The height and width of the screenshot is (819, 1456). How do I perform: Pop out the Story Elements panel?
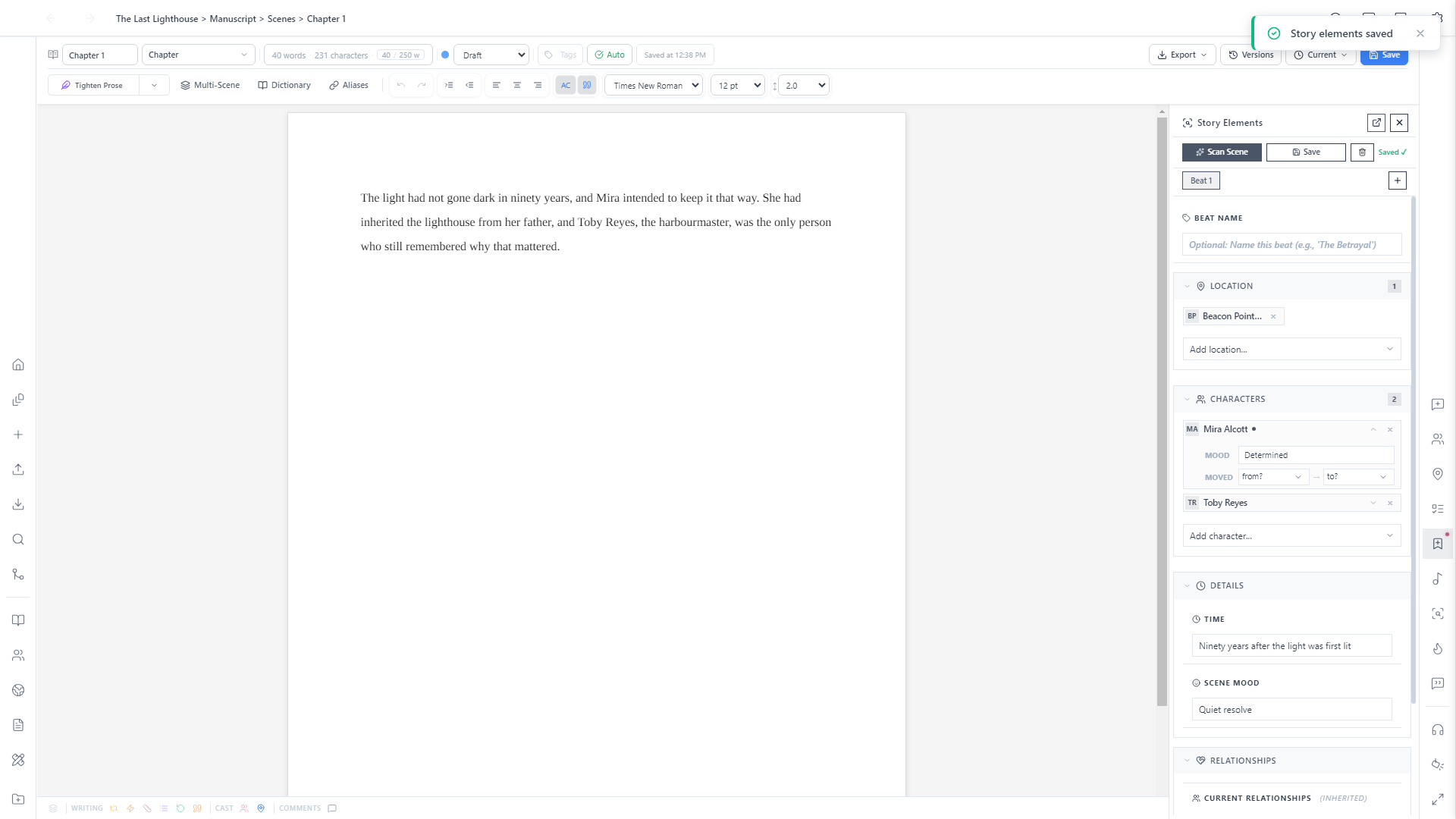1376,123
